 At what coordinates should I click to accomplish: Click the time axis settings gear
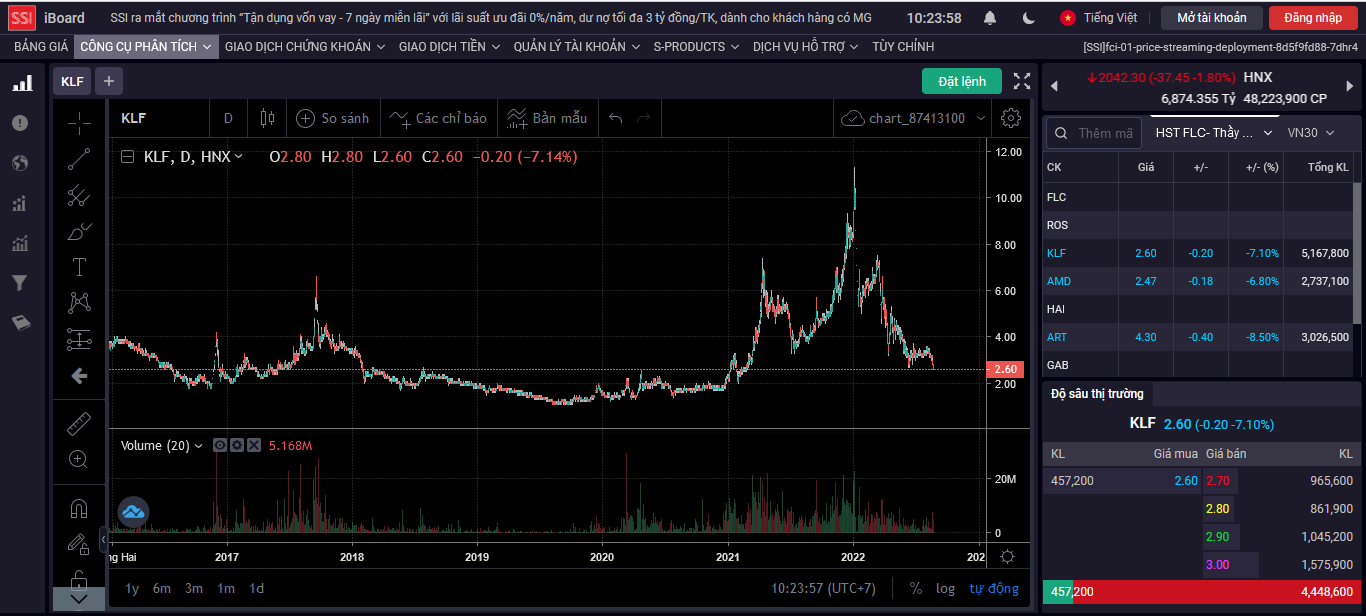click(1008, 557)
